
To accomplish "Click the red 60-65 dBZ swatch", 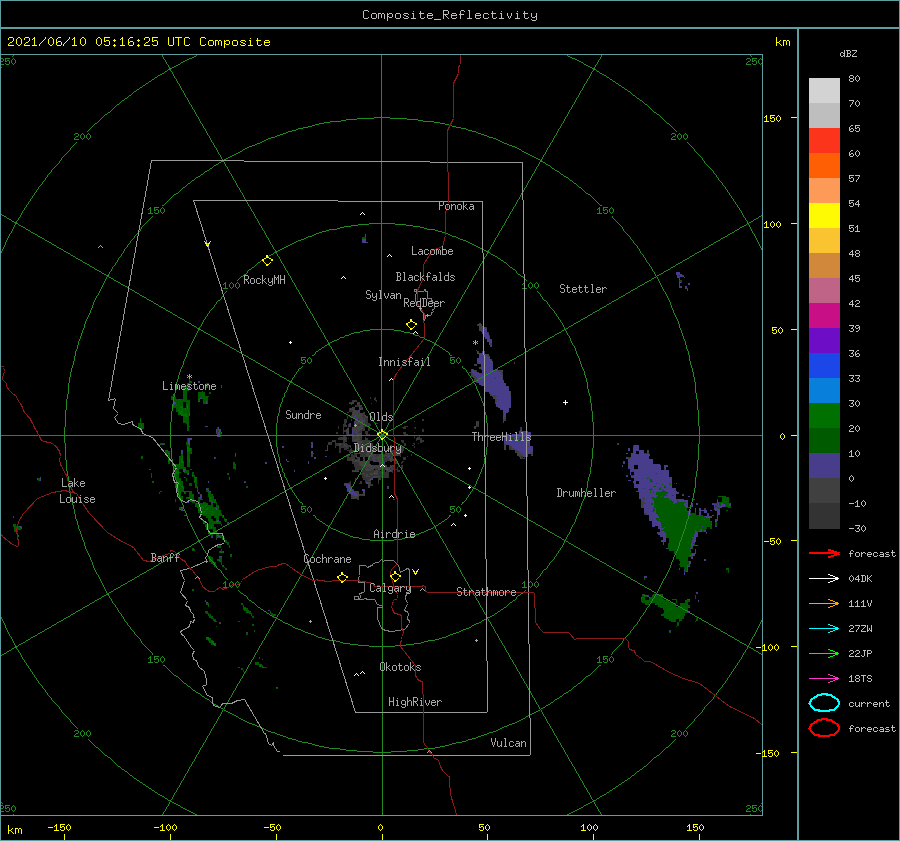I will pos(824,141).
